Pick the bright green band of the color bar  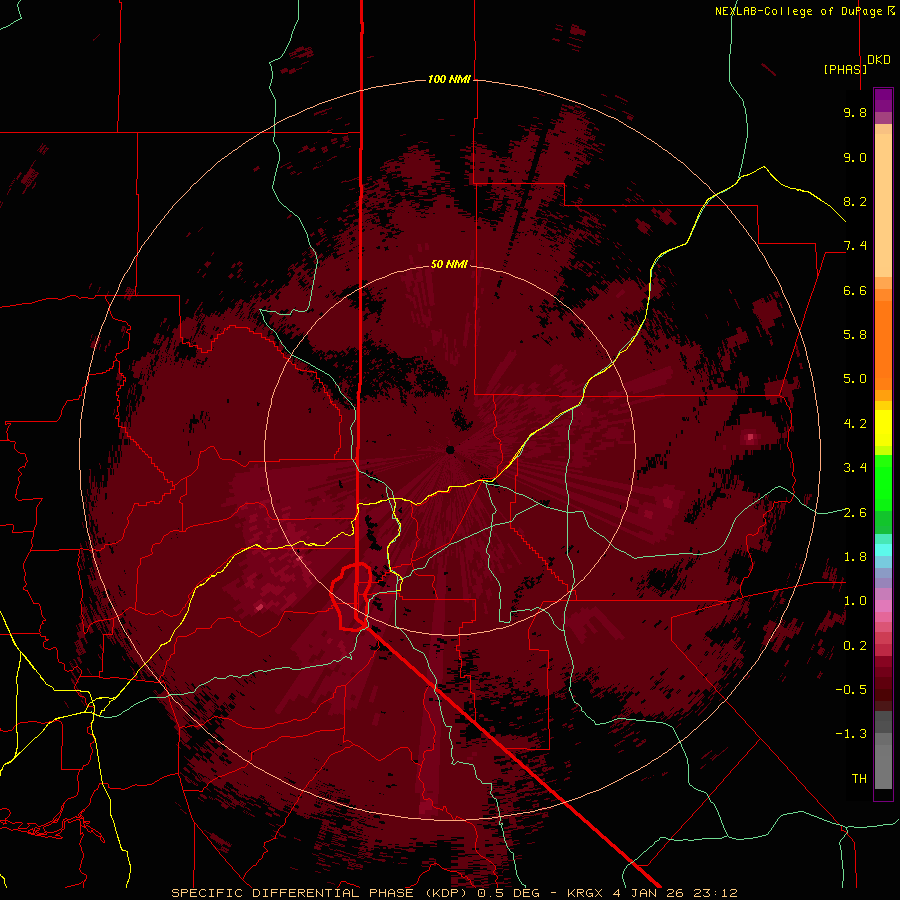[x=883, y=482]
